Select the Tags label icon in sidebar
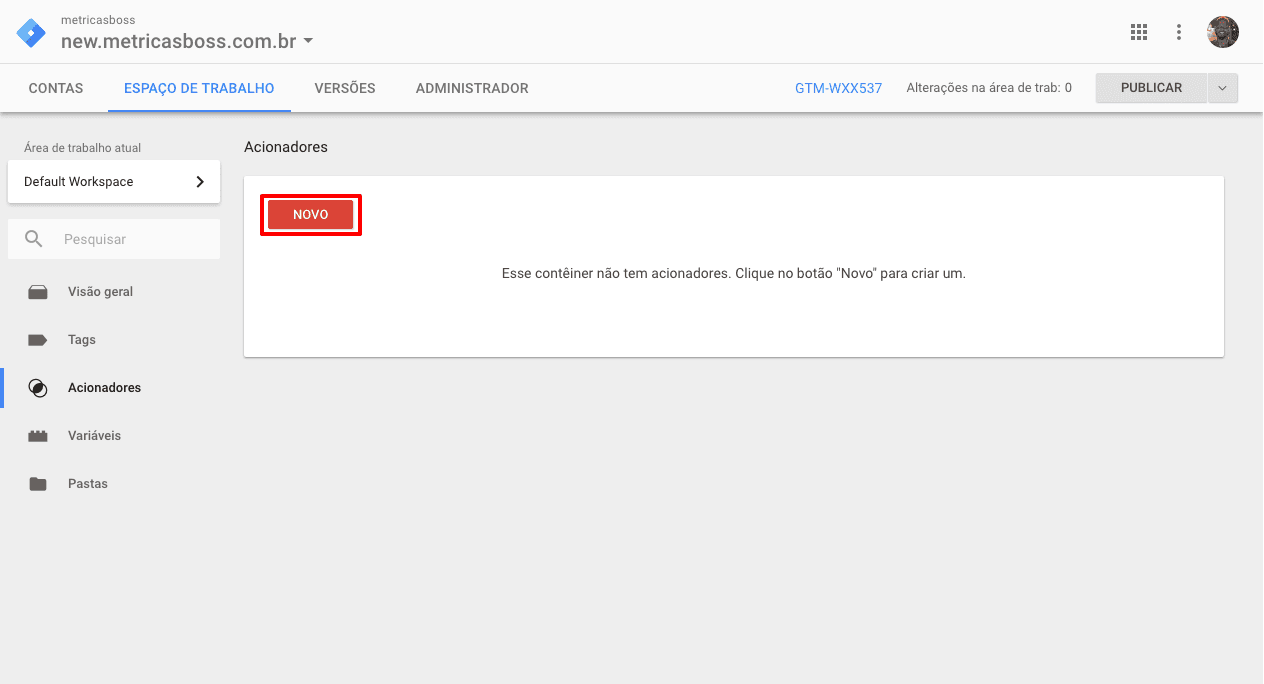1264x684 pixels. click(x=38, y=340)
